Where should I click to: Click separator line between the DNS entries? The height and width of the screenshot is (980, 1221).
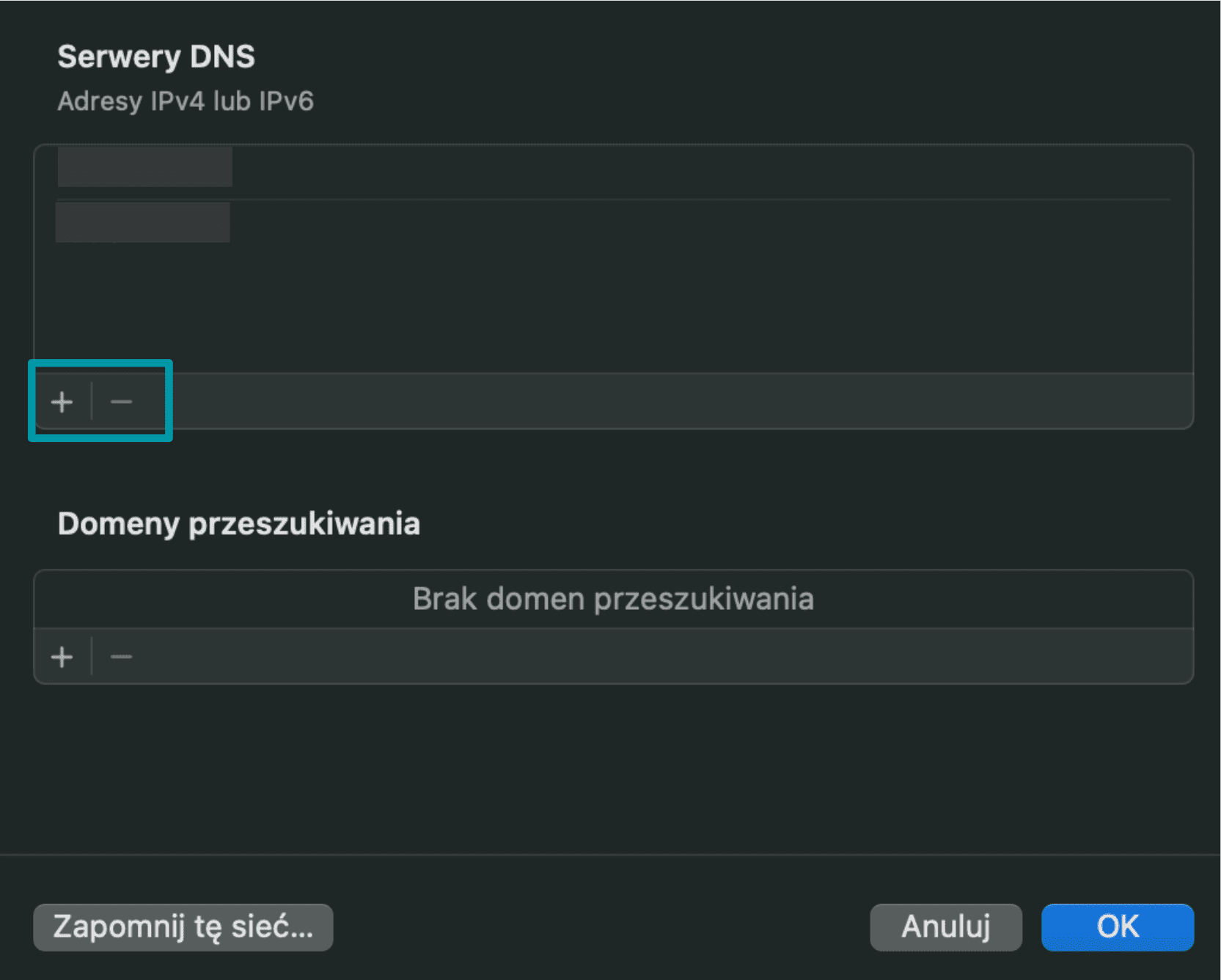pyautogui.click(x=613, y=199)
